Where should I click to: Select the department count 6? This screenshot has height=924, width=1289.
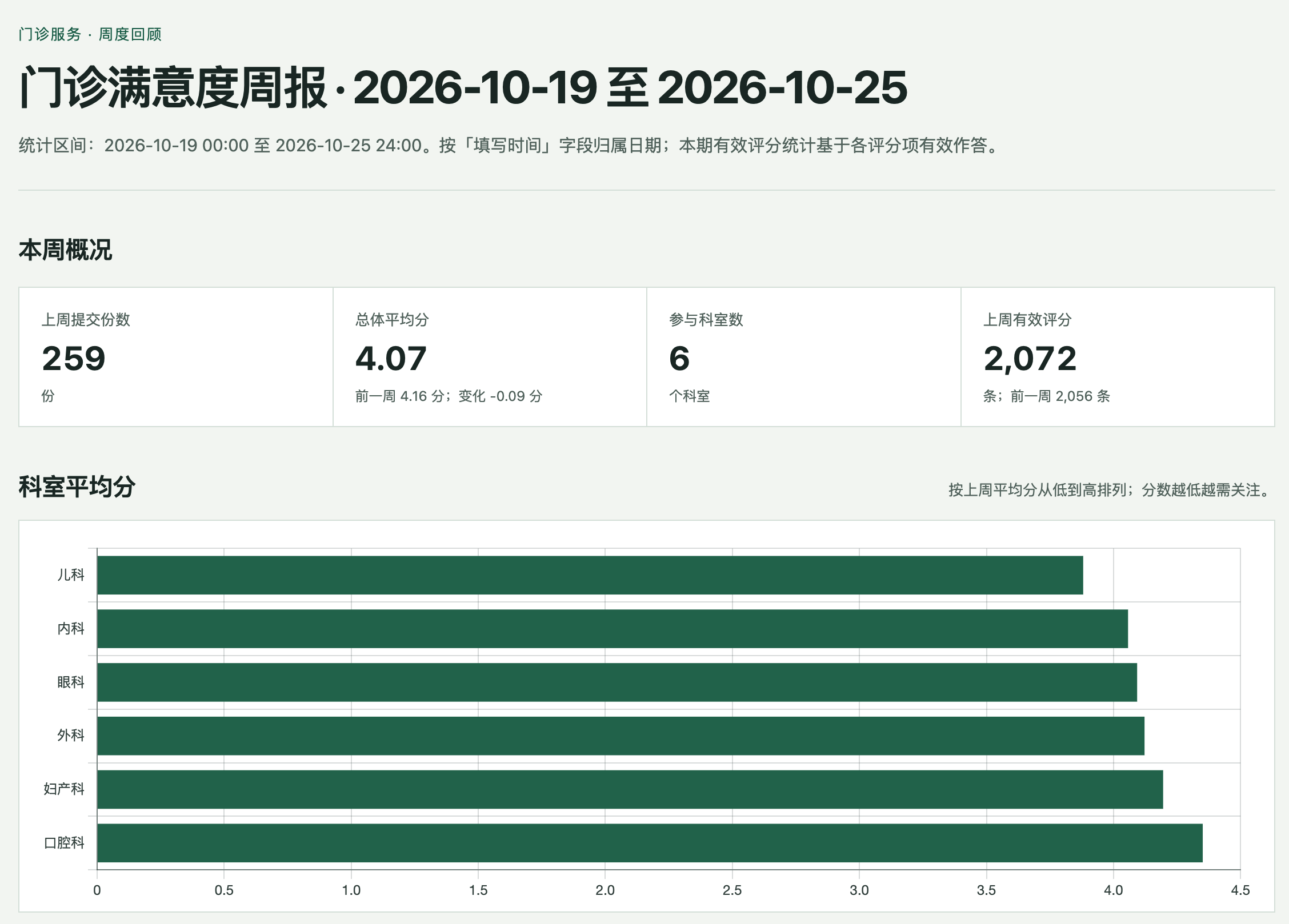click(679, 358)
